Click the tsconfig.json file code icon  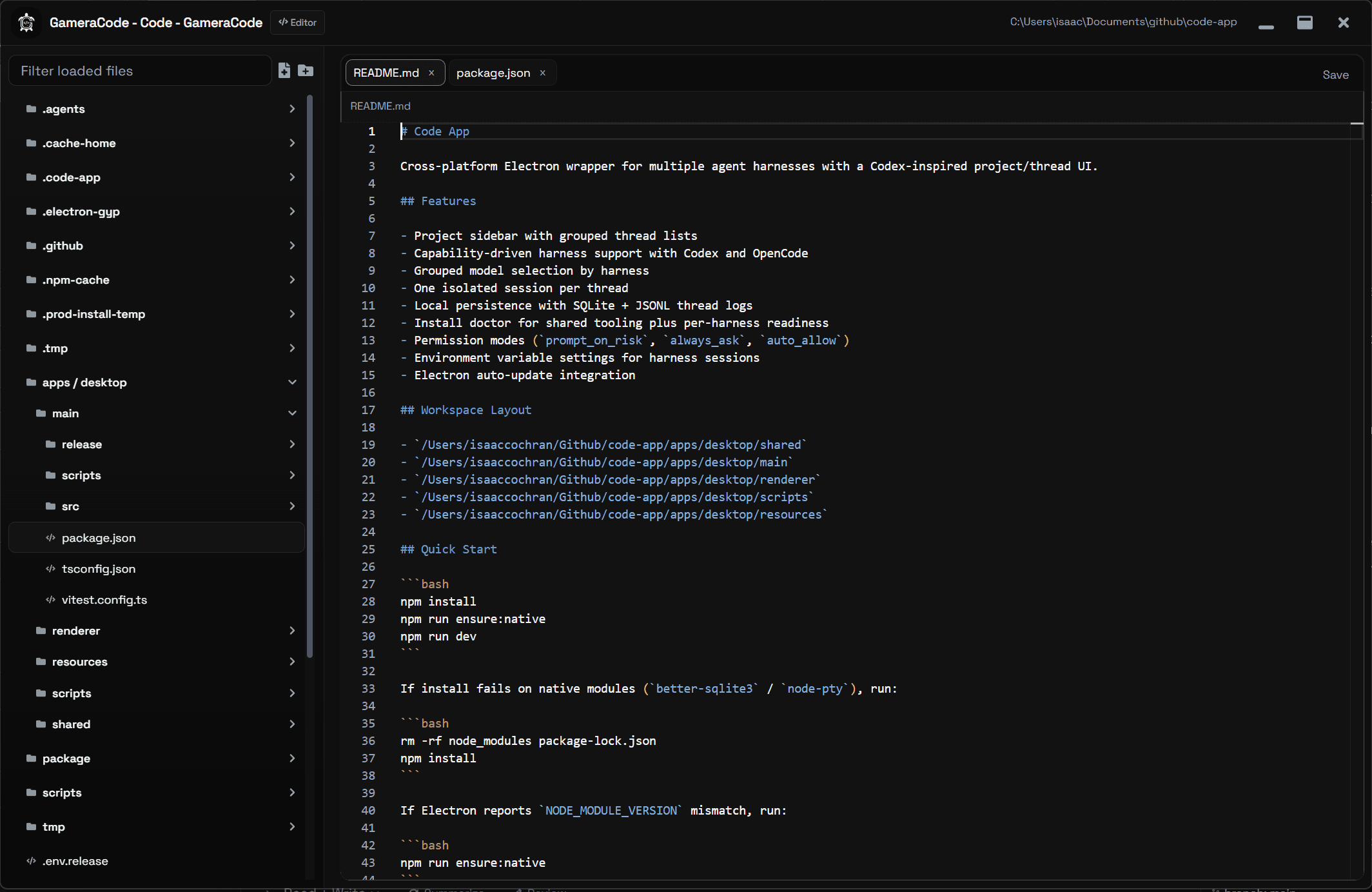(x=50, y=568)
